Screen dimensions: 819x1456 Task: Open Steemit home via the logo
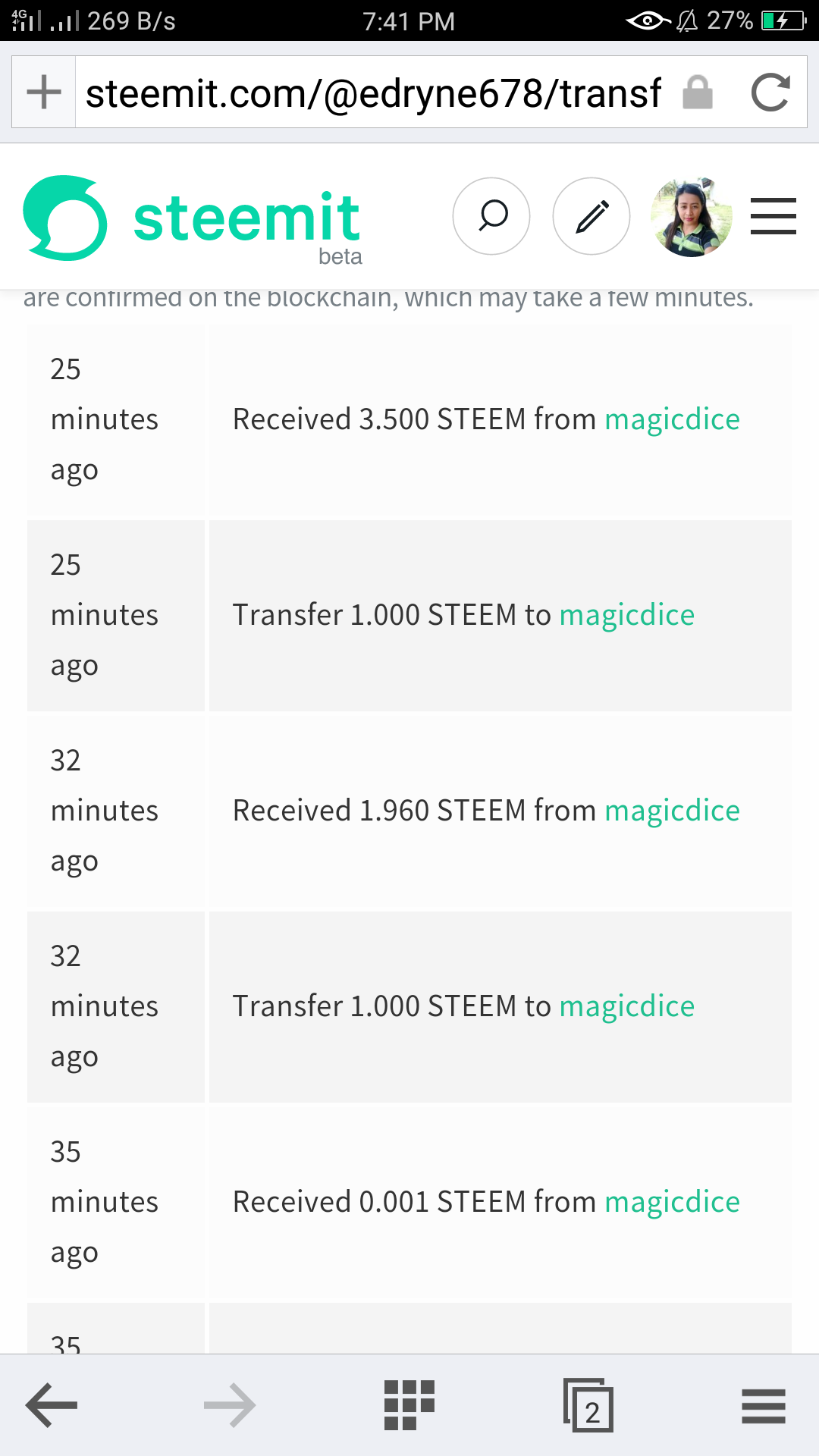click(x=192, y=218)
